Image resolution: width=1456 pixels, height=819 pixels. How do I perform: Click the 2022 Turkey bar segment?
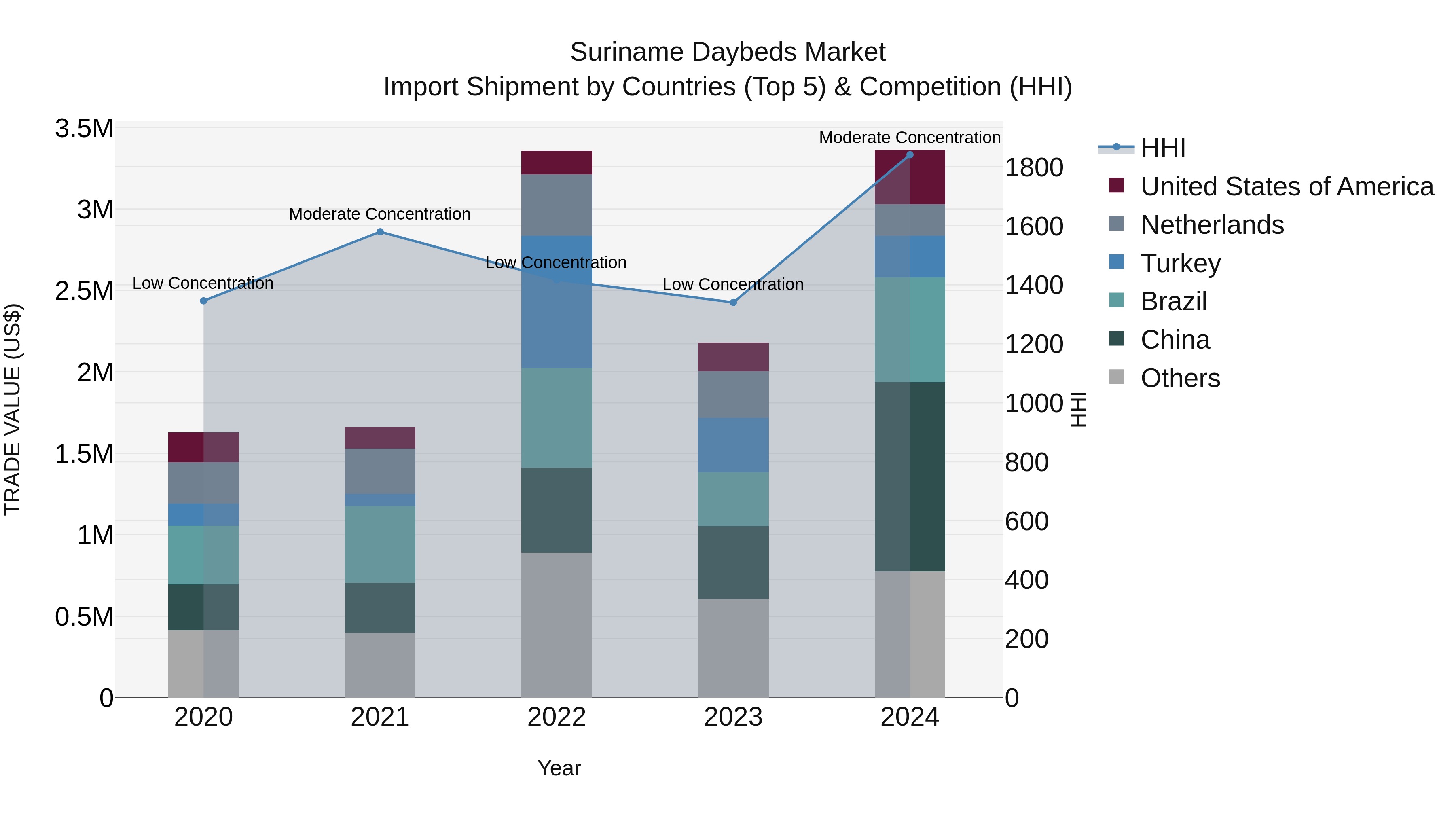(557, 302)
